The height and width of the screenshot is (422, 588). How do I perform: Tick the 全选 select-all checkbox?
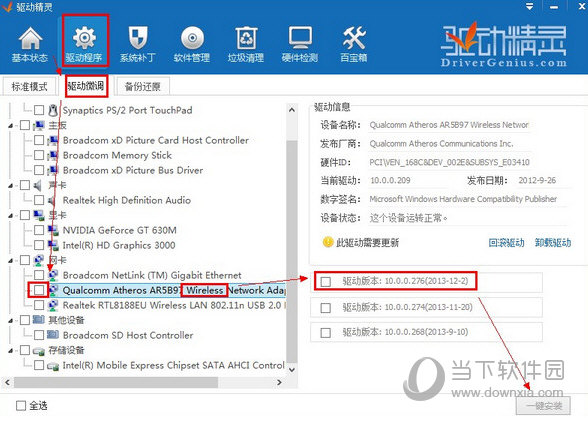point(21,405)
